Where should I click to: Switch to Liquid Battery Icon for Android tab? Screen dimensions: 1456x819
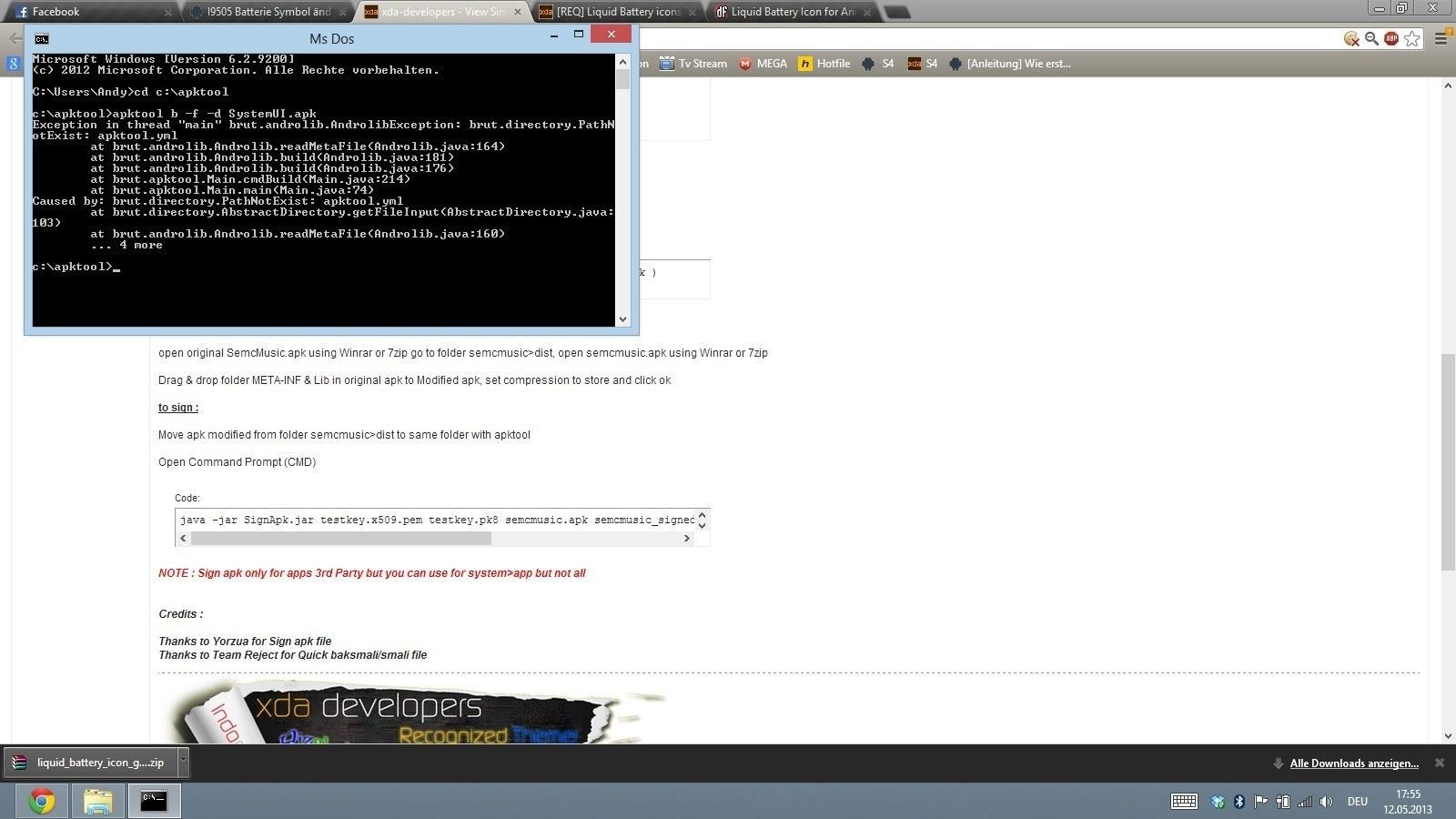coord(794,12)
